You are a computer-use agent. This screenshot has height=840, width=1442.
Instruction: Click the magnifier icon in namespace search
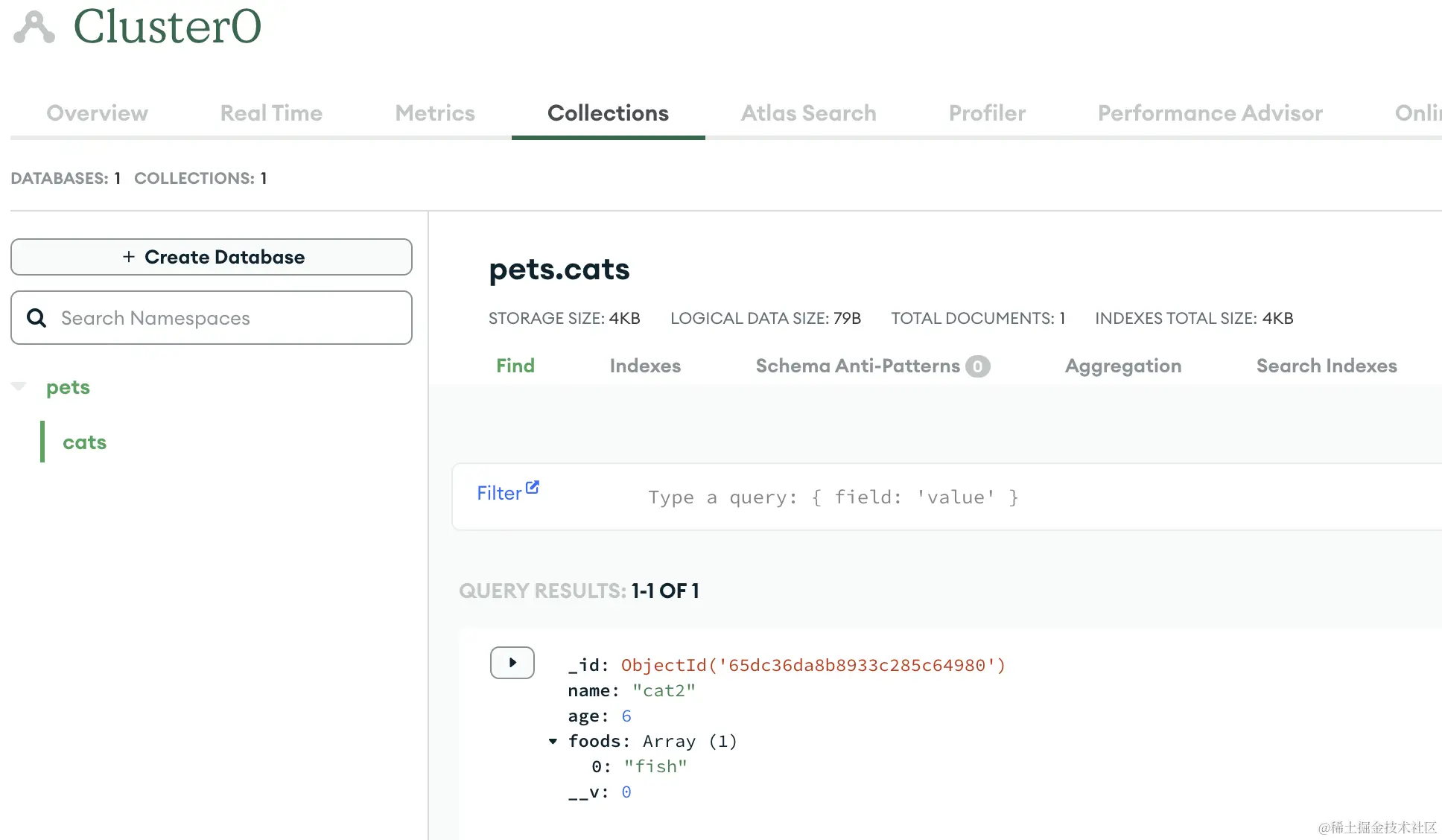click(36, 318)
